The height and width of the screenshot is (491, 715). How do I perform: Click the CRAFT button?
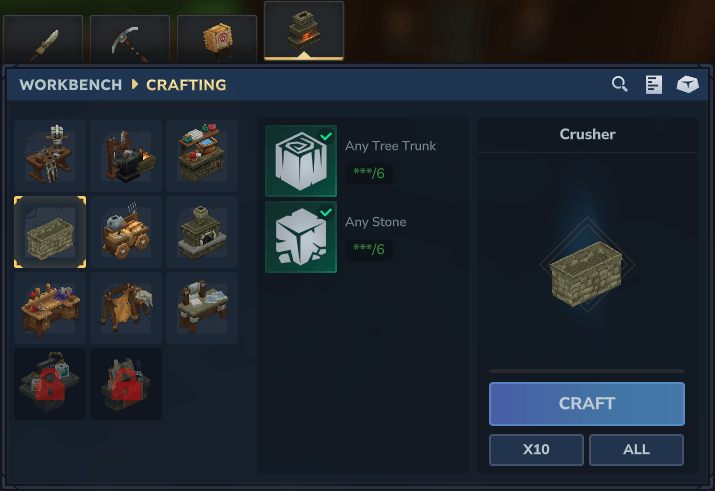587,404
